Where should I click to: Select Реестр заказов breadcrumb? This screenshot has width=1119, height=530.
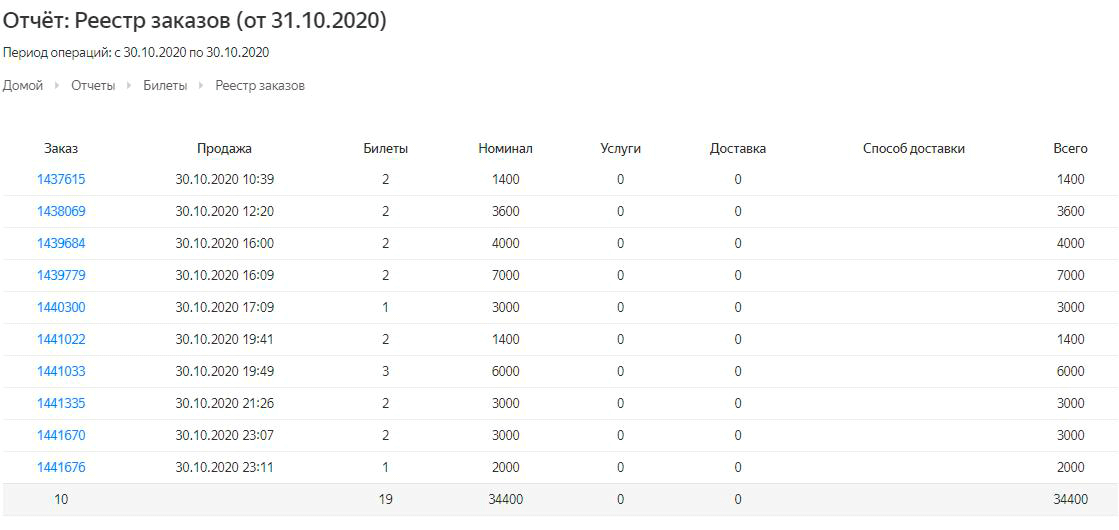pos(260,86)
